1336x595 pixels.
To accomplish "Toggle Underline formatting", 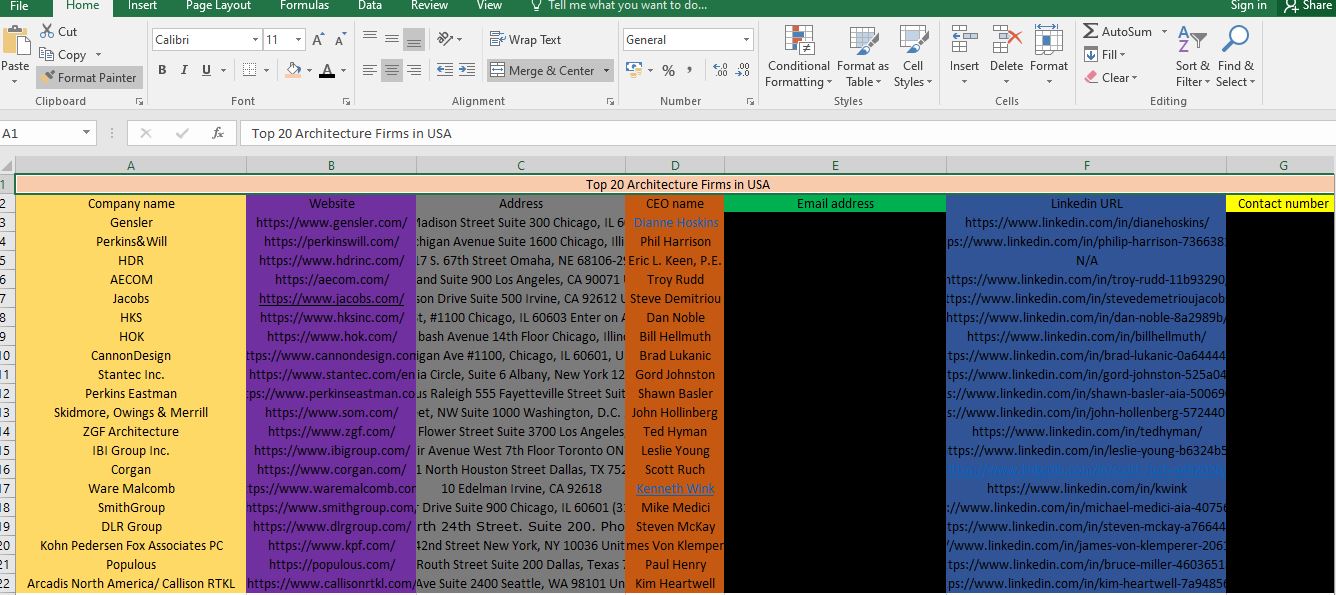I will pos(206,70).
